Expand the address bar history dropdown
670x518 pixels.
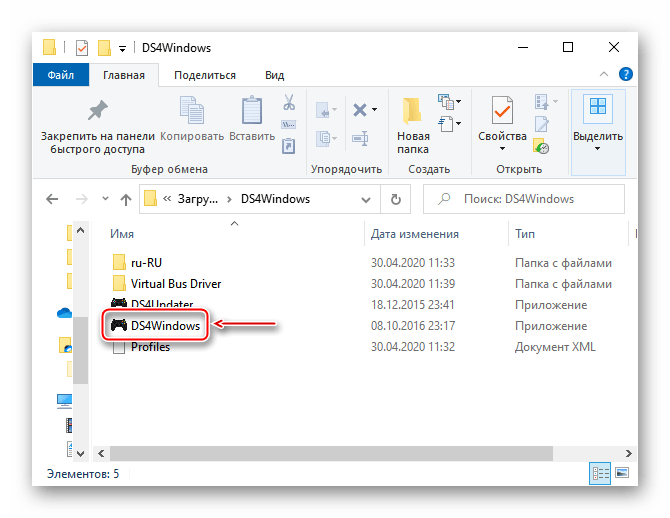pos(366,200)
